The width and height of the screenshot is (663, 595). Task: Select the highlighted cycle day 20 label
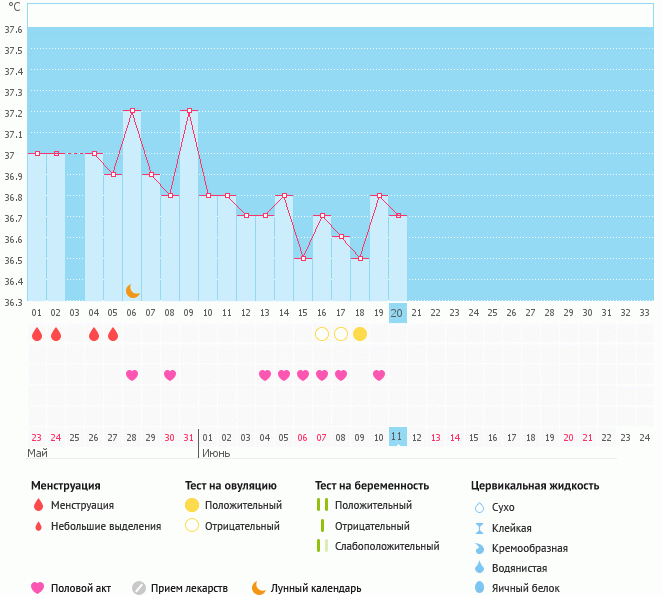(397, 313)
